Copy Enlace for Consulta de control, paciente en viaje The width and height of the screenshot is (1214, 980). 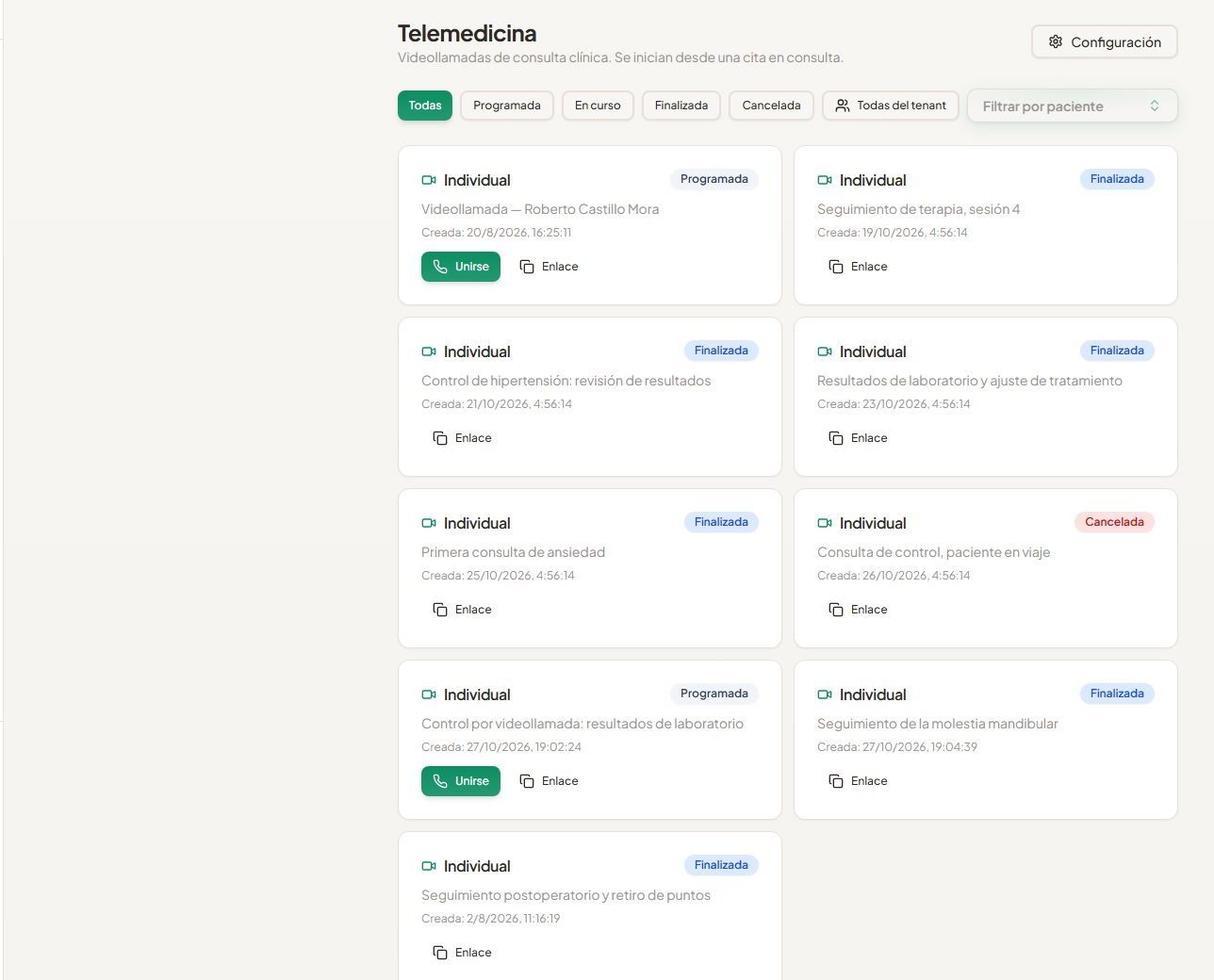[x=858, y=610]
